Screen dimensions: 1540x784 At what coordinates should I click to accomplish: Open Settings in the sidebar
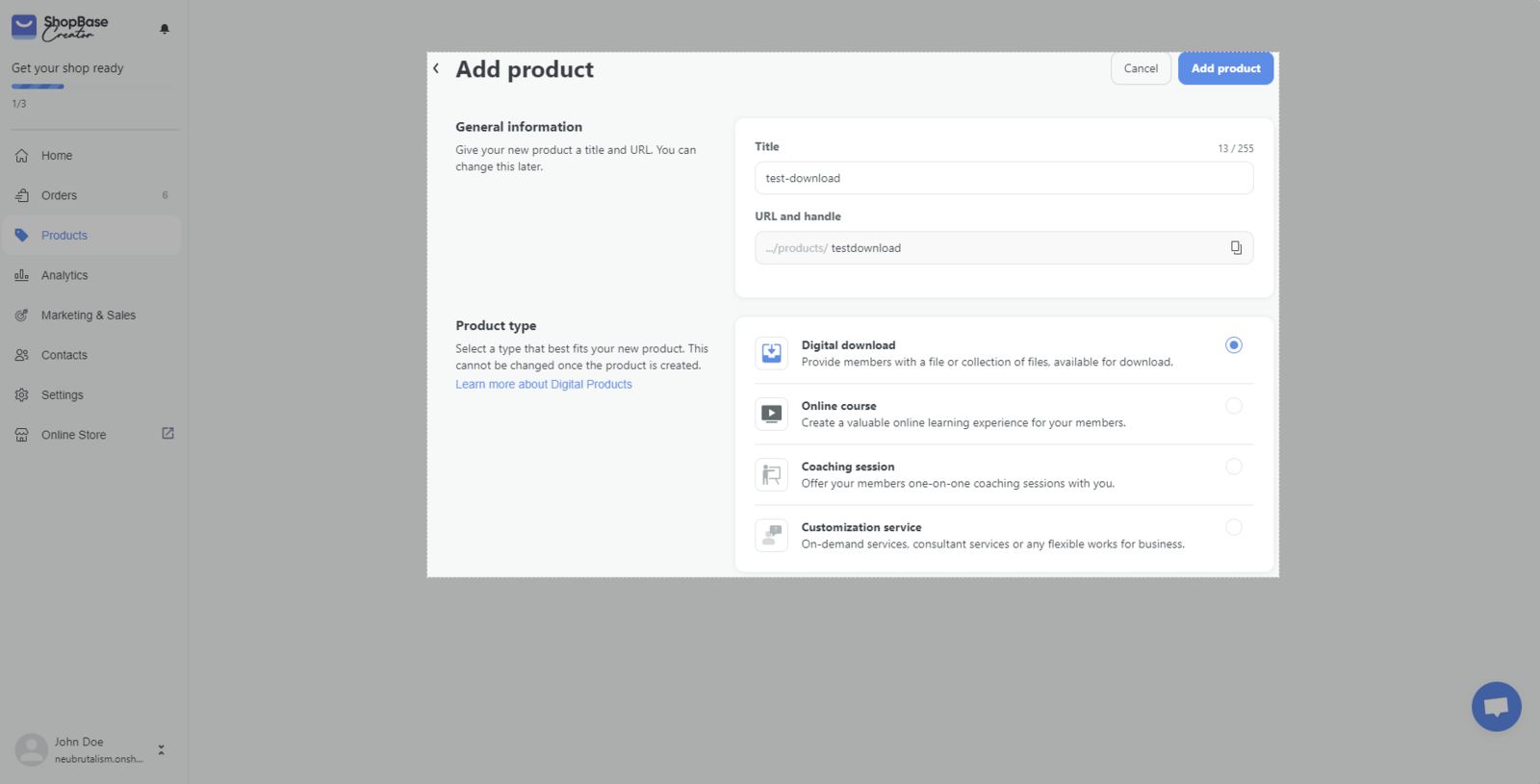(x=91, y=395)
